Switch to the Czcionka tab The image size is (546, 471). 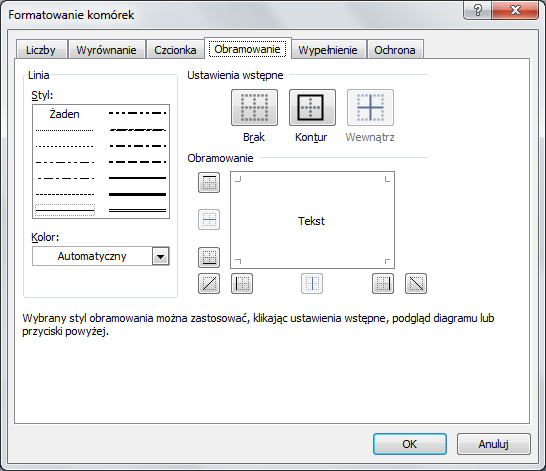click(175, 50)
